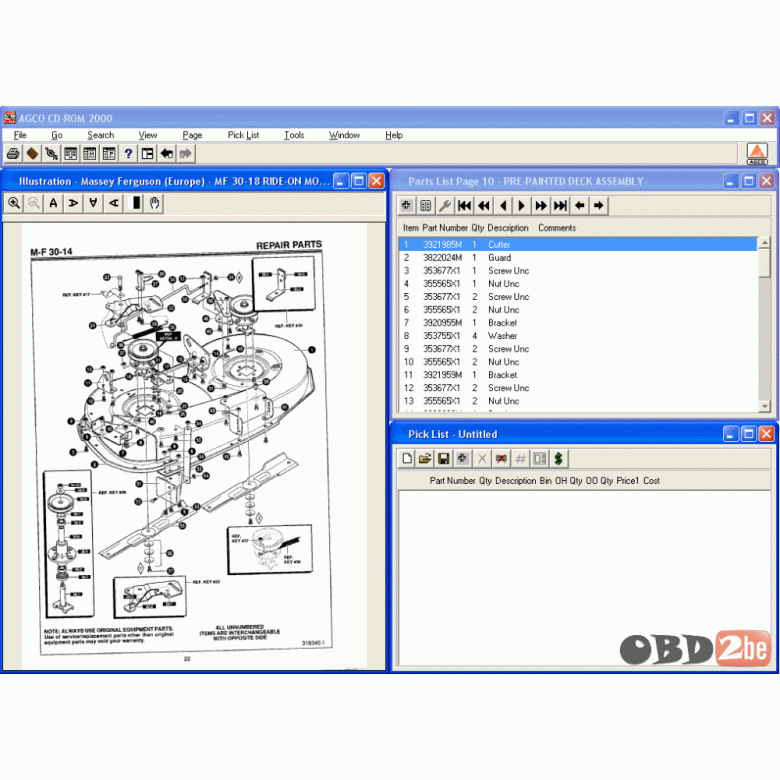The height and width of the screenshot is (780, 780).
Task: Jump to first page in Parts List
Action: coord(464,205)
